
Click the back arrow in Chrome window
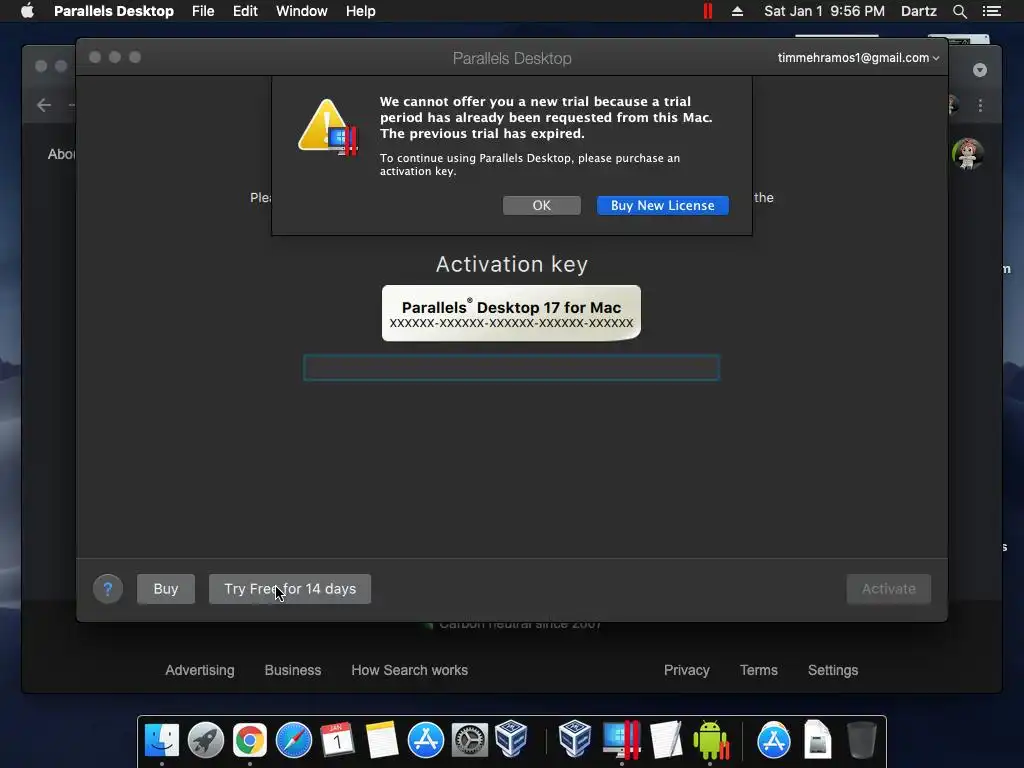(x=44, y=105)
